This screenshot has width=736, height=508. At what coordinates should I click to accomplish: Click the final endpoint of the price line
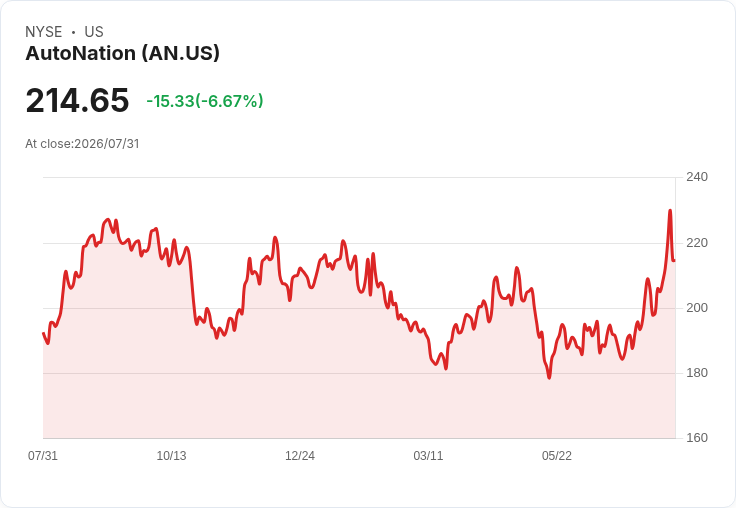click(675, 261)
